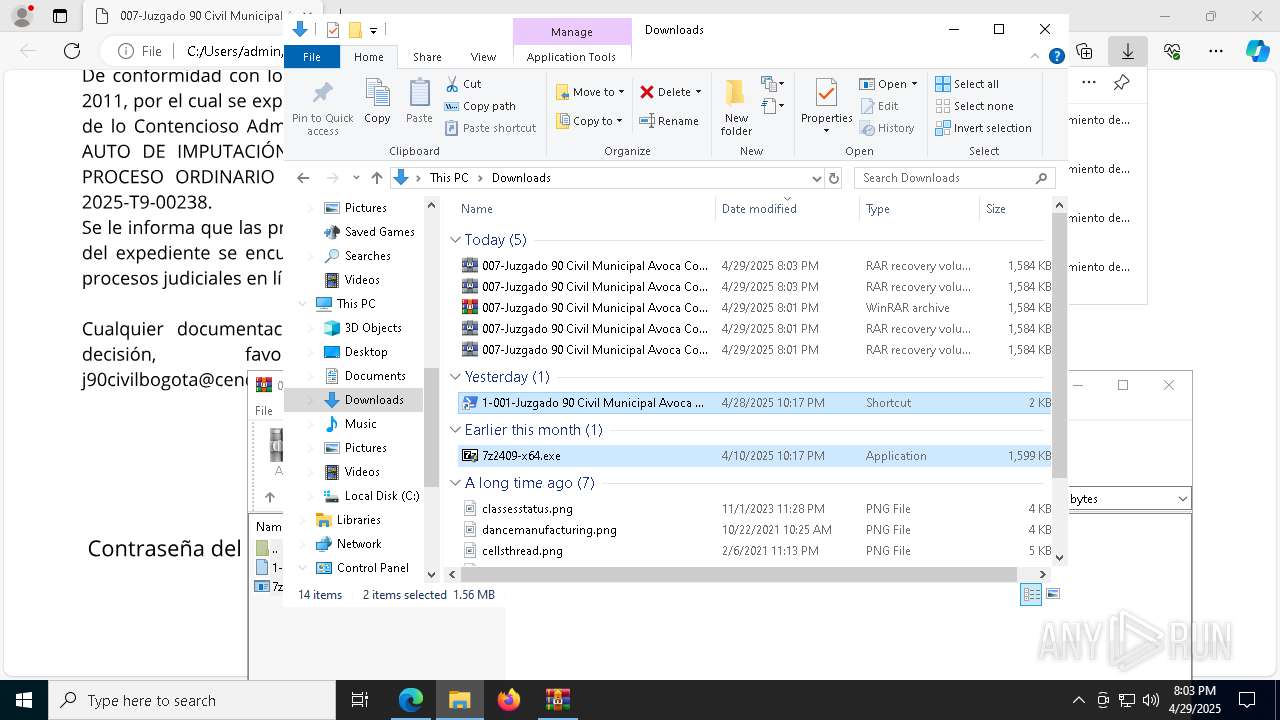
Task: Collapse the Yesterday (1) group
Action: 456,377
